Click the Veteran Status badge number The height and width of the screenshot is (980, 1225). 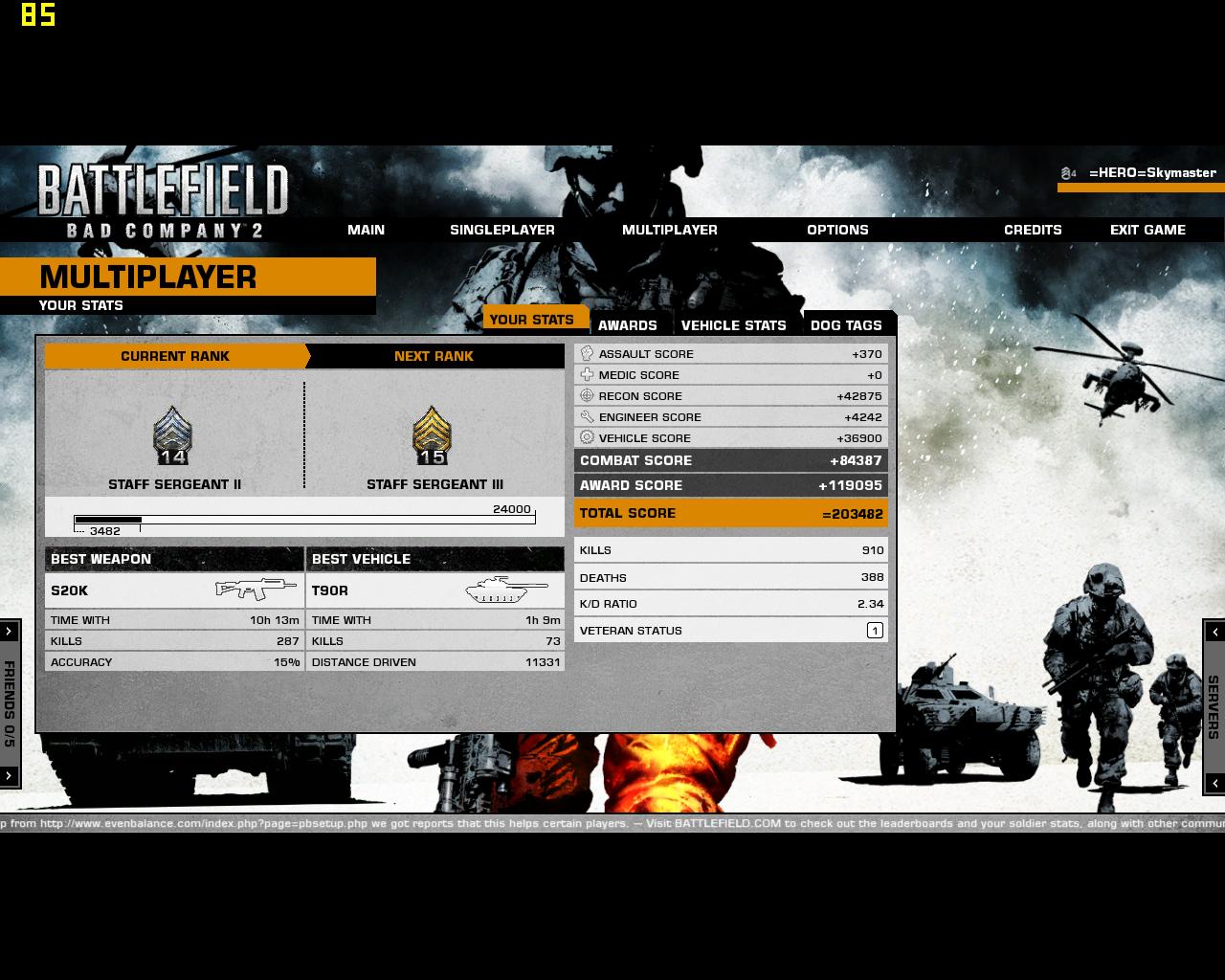875,630
